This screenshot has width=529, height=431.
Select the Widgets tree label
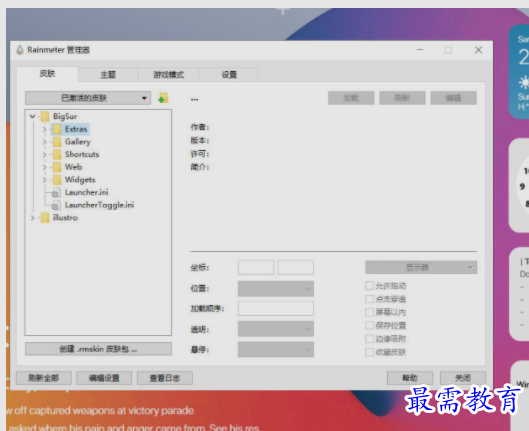[80, 180]
